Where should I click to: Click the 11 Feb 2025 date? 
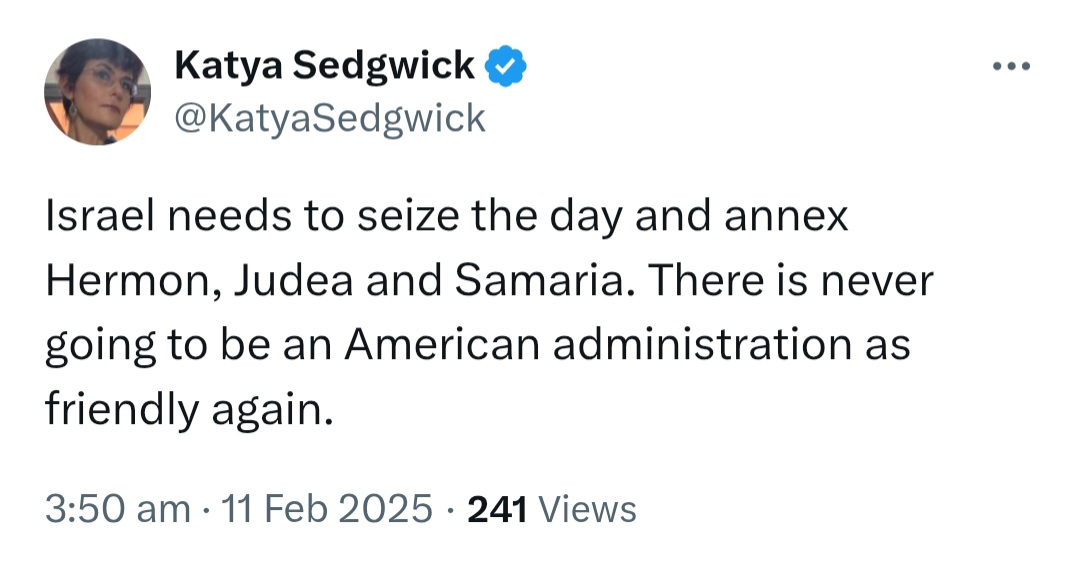click(326, 510)
